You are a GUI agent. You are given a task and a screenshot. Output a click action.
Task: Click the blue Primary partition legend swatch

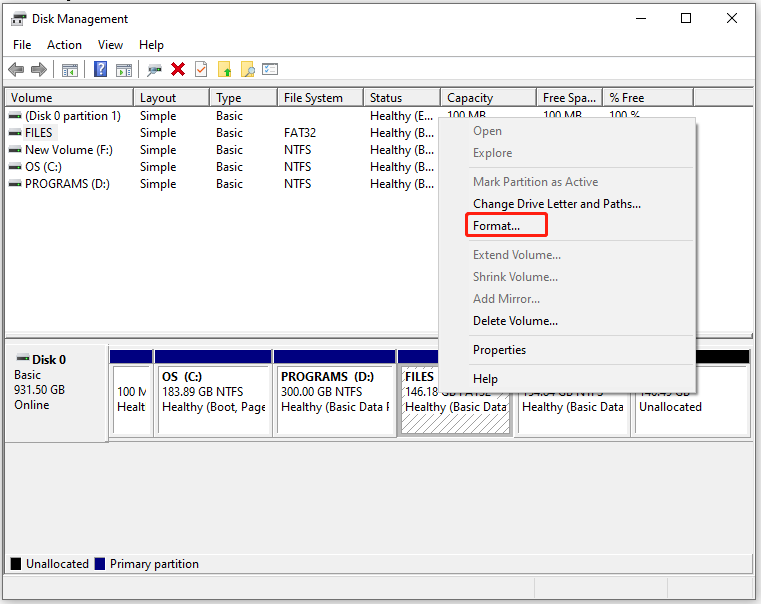pyautogui.click(x=100, y=564)
